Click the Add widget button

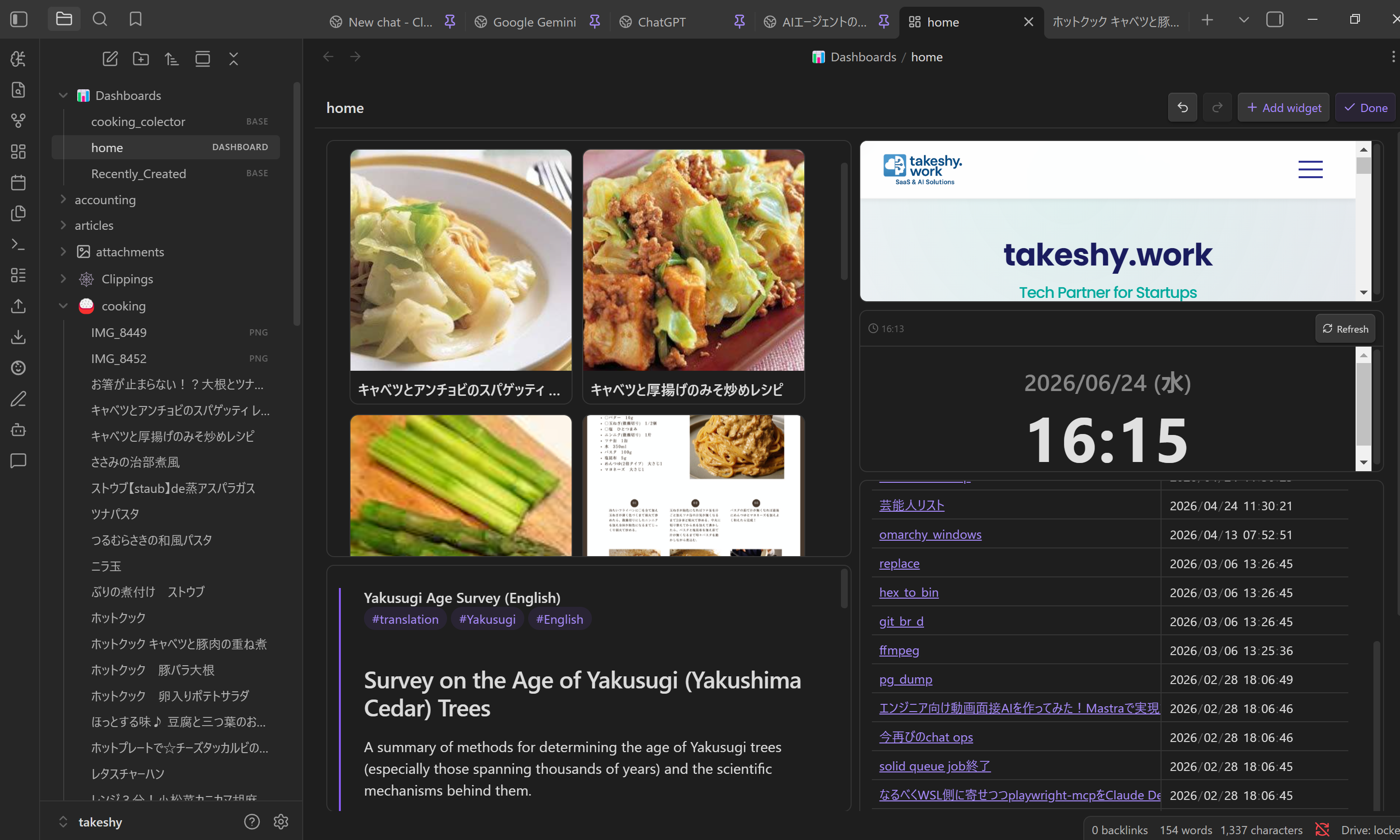pyautogui.click(x=1284, y=108)
